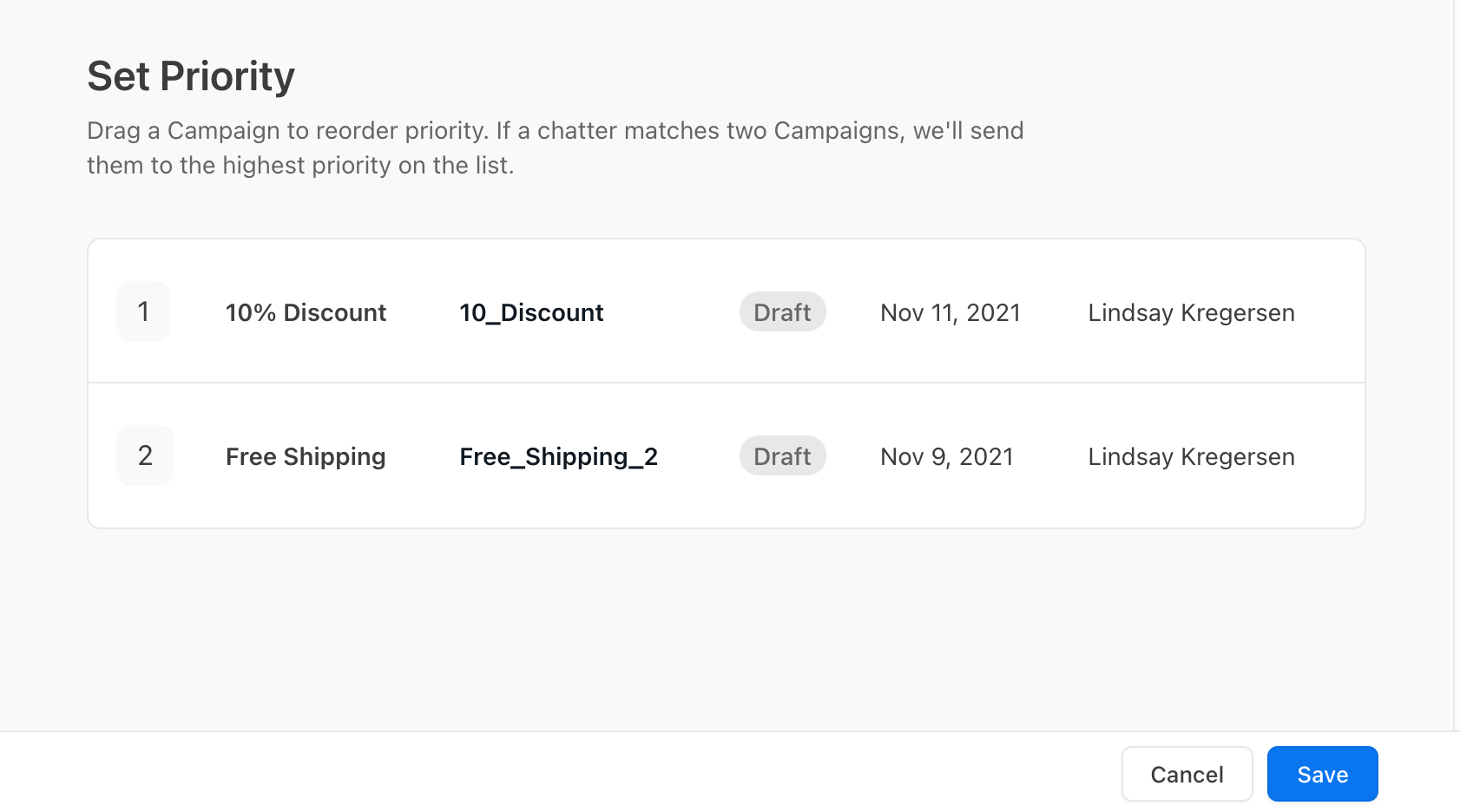This screenshot has height=812, width=1460.
Task: Click the Set Priority heading
Action: pos(191,76)
